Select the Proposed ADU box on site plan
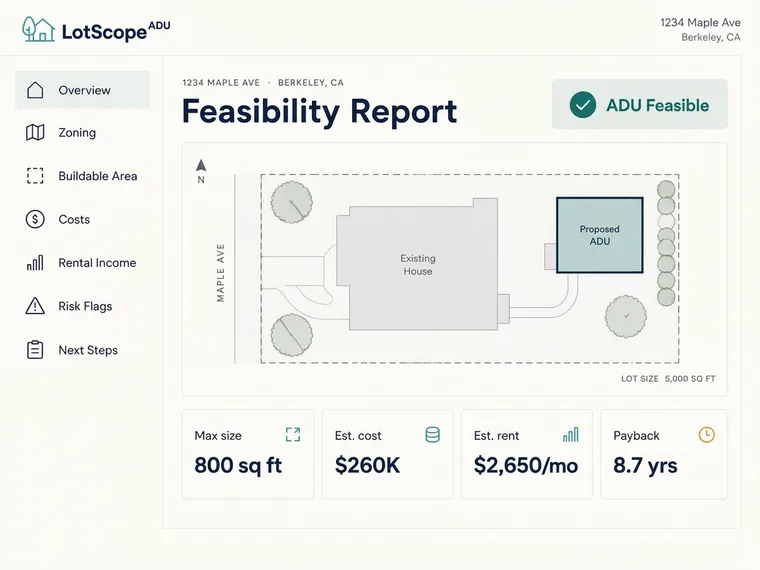Viewport: 760px width, 570px height. (600, 235)
